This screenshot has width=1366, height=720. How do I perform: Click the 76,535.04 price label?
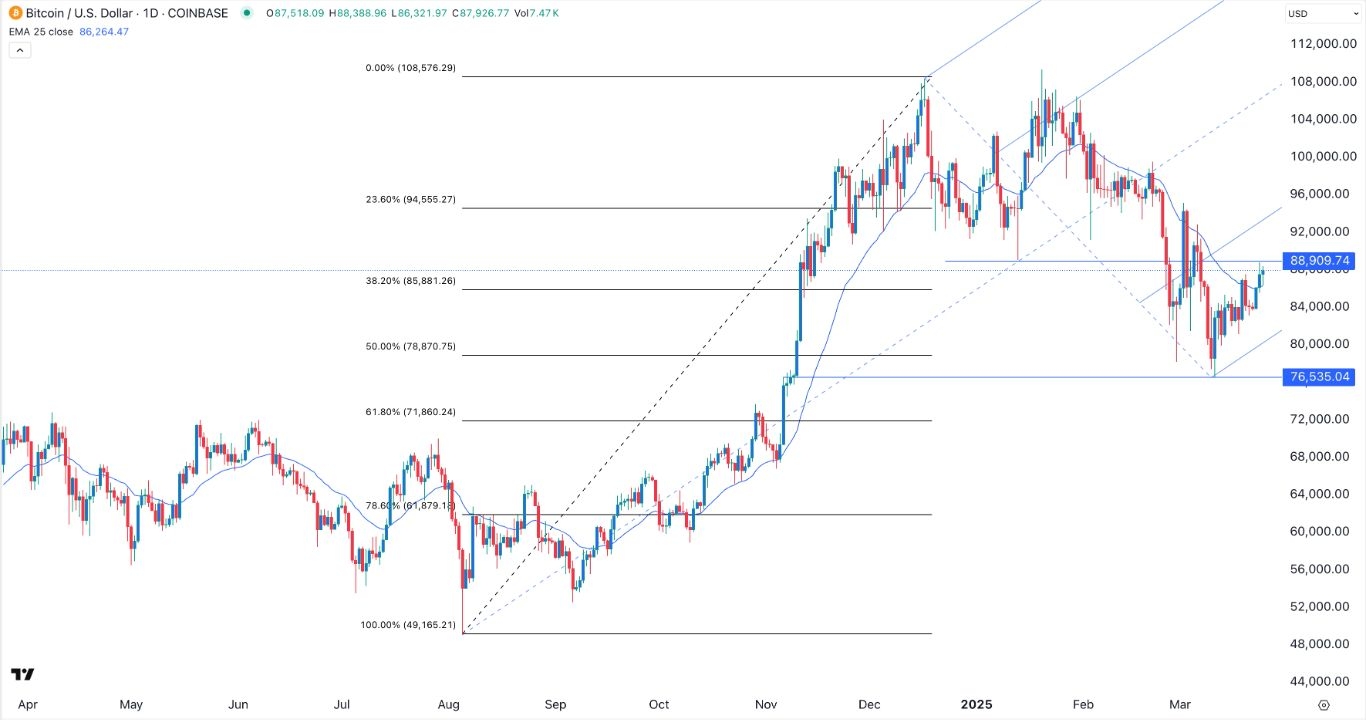tap(1320, 377)
